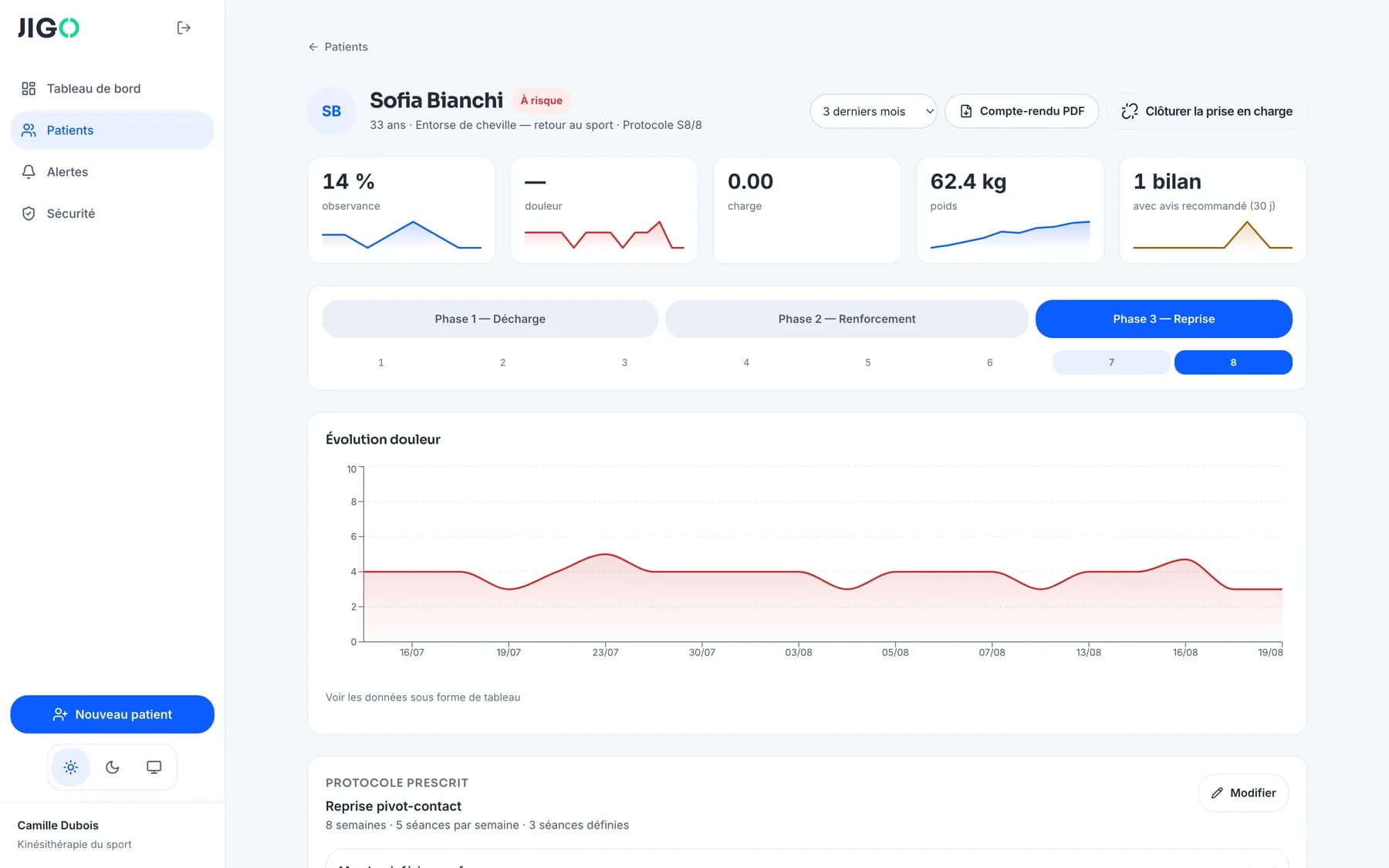The height and width of the screenshot is (868, 1389).
Task: Click the logout icon beside the logo
Action: (x=184, y=28)
